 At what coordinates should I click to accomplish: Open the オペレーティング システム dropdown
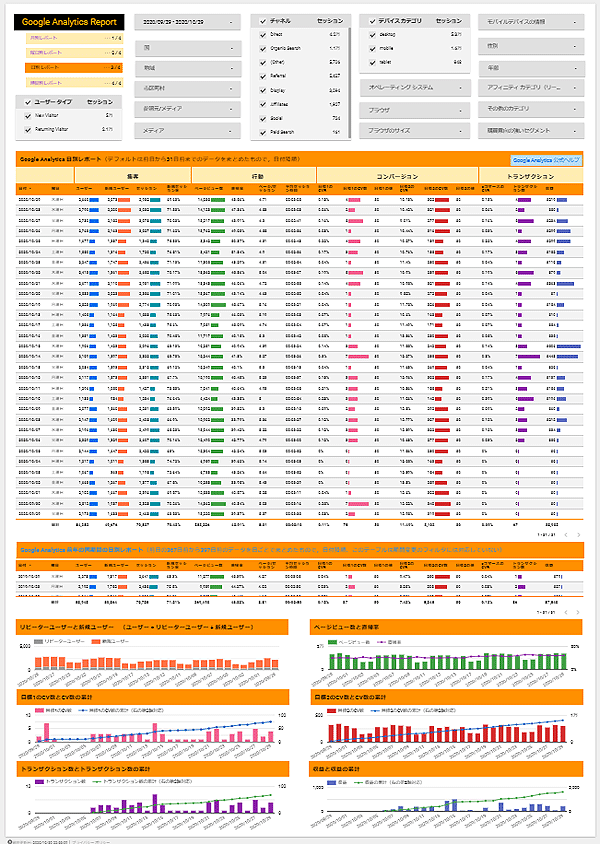[415, 87]
